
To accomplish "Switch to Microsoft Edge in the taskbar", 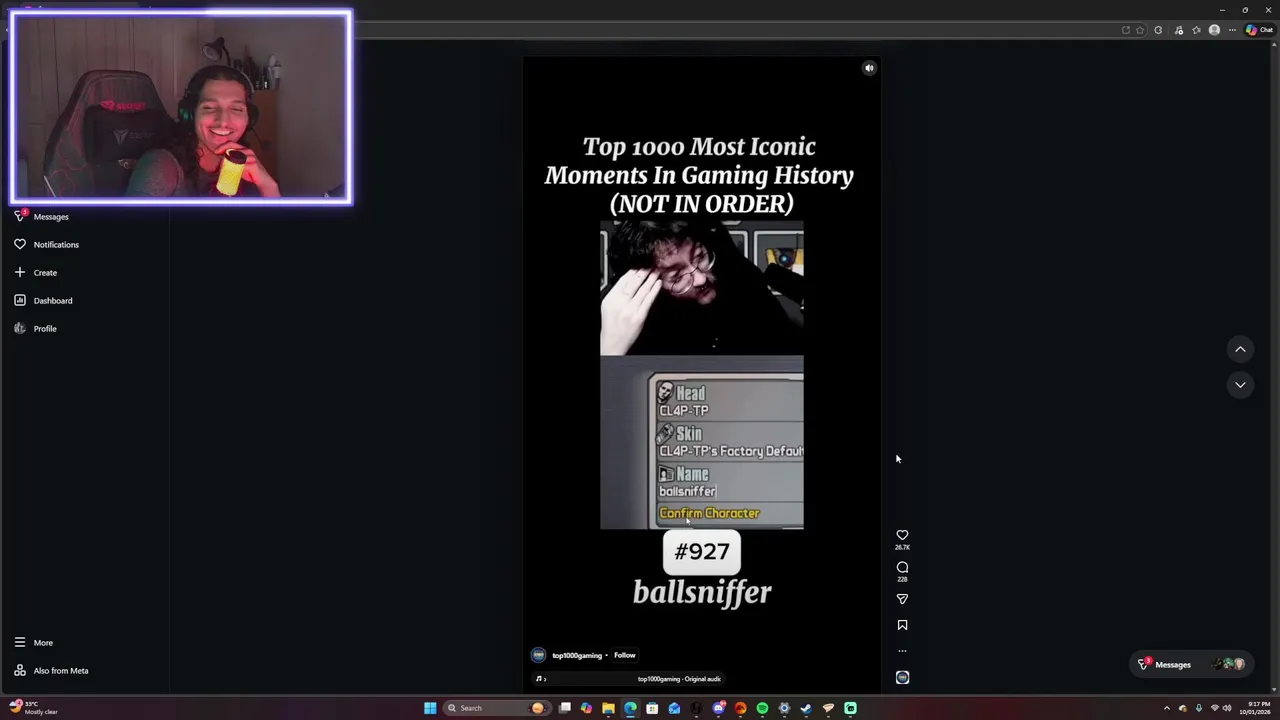I will pyautogui.click(x=630, y=708).
